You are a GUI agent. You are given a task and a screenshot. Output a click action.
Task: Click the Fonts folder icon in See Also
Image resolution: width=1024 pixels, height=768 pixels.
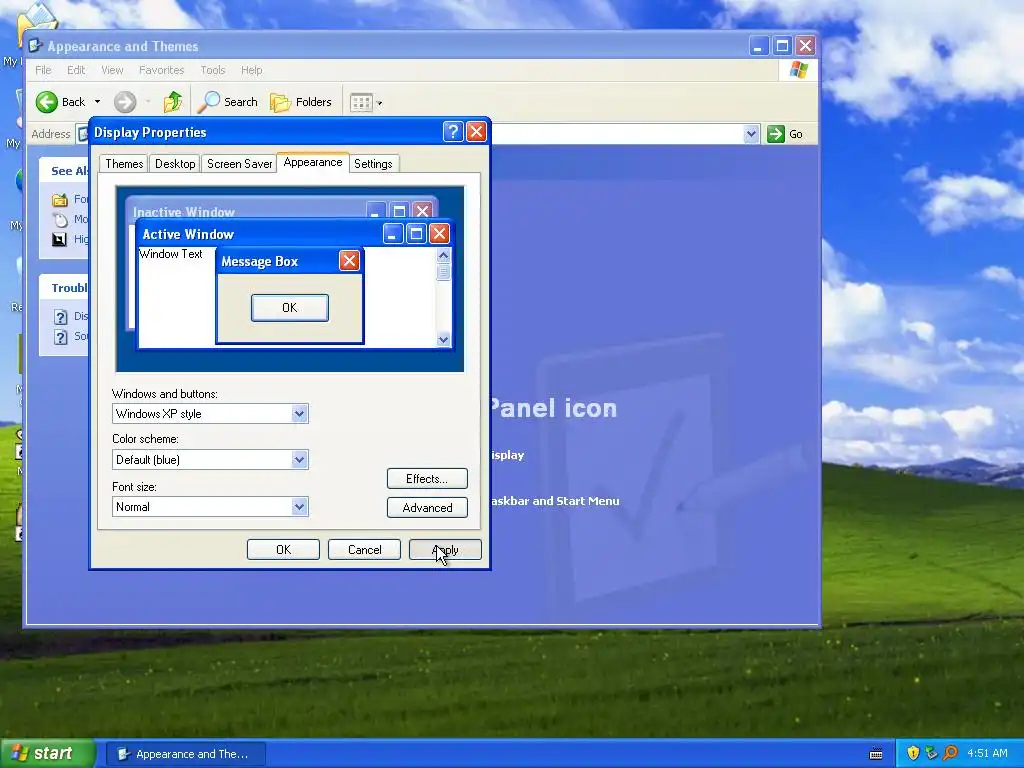pyautogui.click(x=60, y=199)
